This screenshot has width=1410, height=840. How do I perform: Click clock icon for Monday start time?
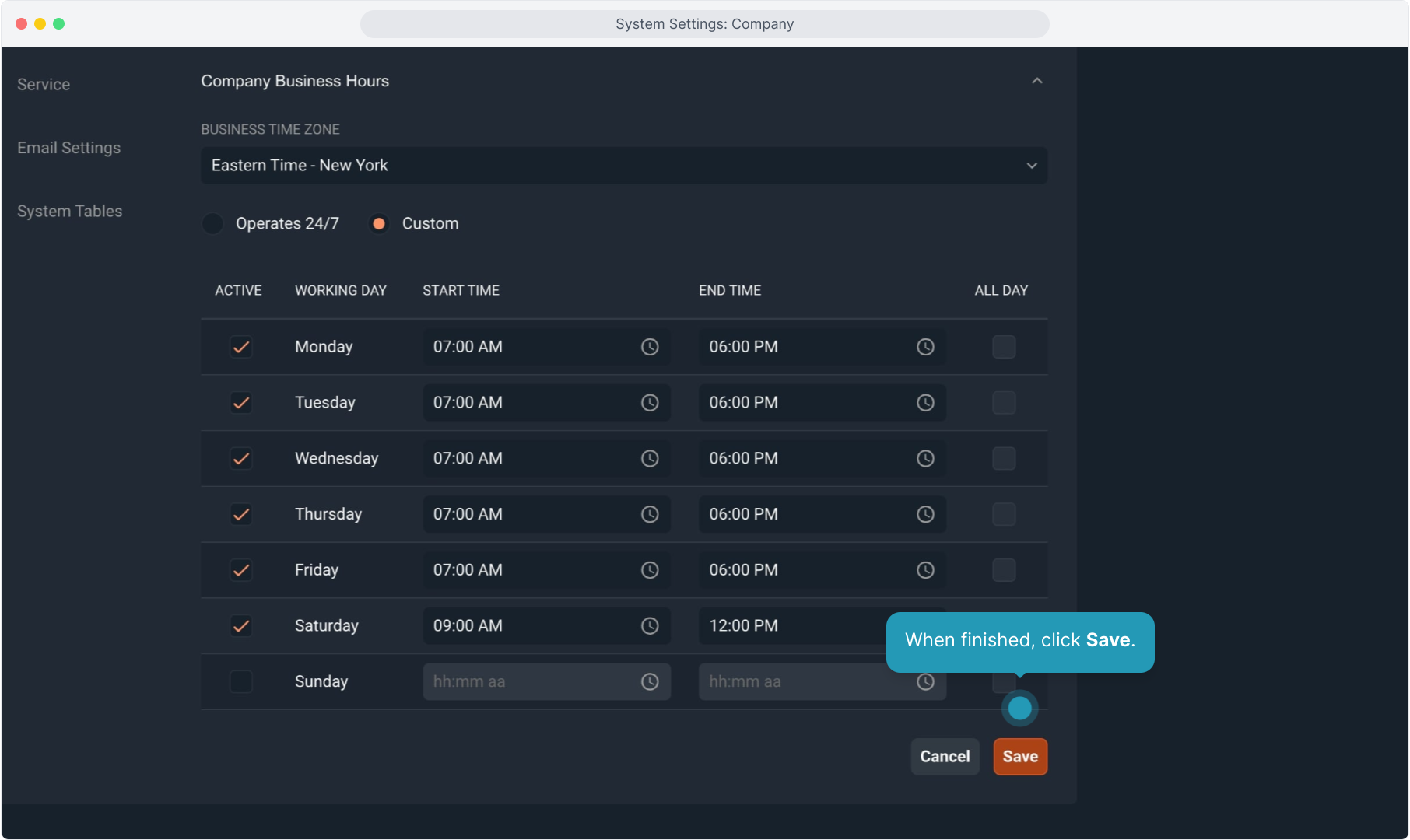point(650,347)
